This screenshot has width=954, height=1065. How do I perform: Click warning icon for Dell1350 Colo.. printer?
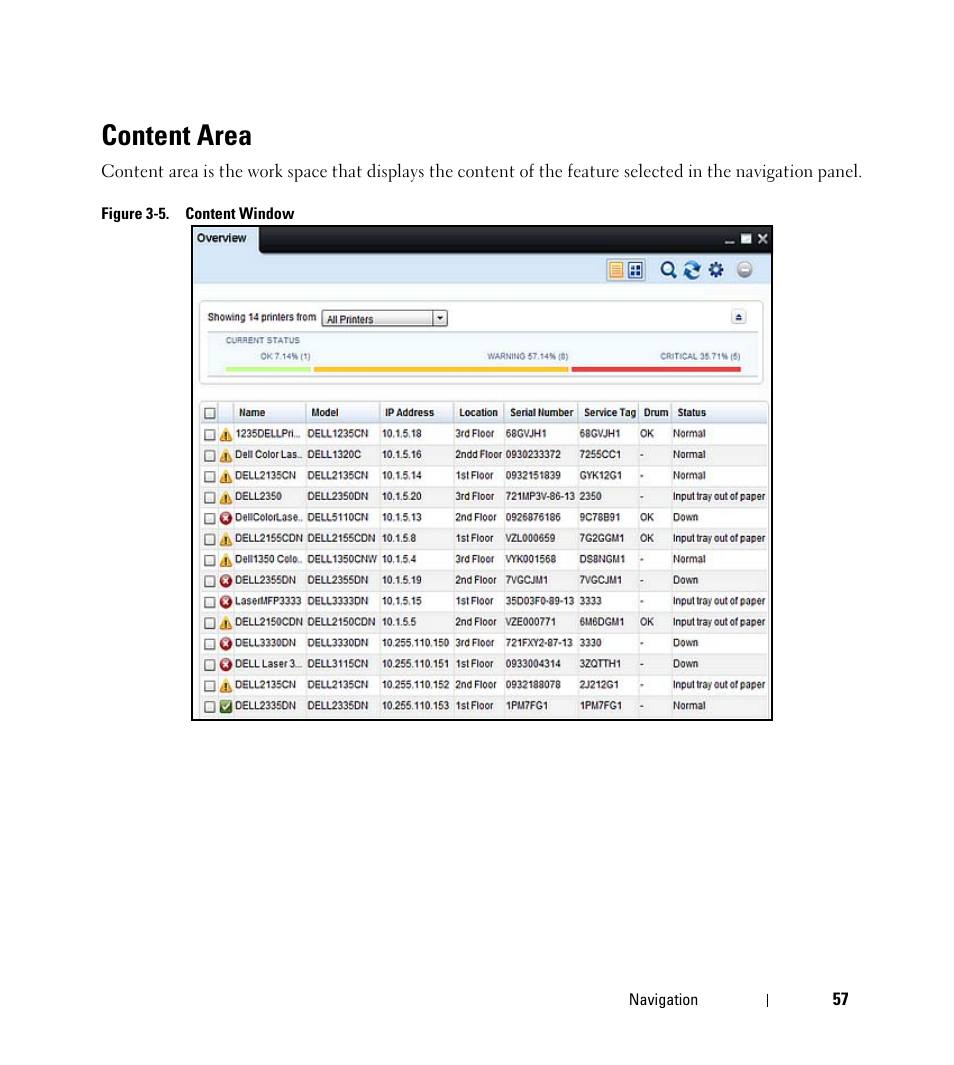(x=225, y=560)
